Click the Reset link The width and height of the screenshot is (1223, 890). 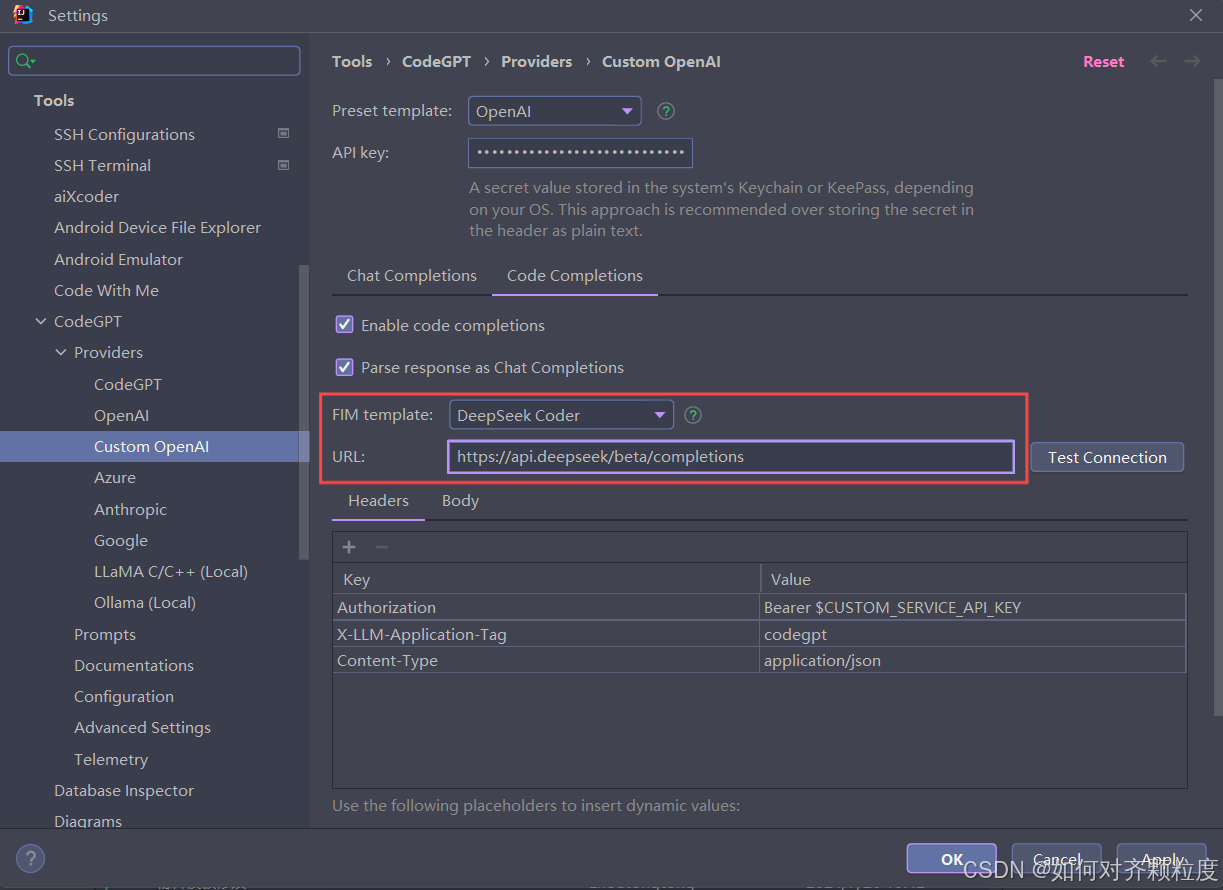(x=1104, y=61)
